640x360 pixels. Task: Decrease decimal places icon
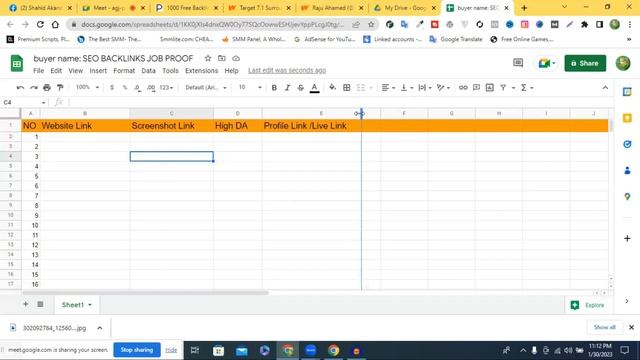[138, 87]
